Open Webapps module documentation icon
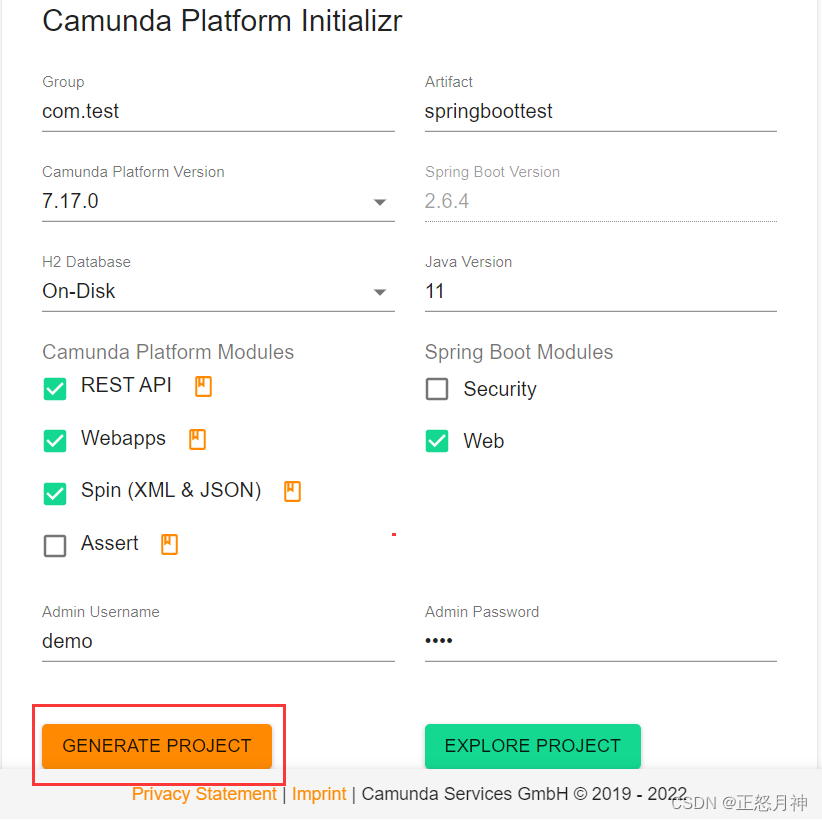Image resolution: width=822 pixels, height=821 pixels. click(197, 438)
